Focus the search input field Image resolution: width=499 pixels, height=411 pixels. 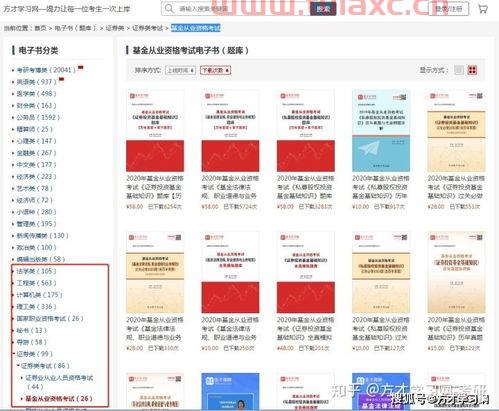click(243, 9)
